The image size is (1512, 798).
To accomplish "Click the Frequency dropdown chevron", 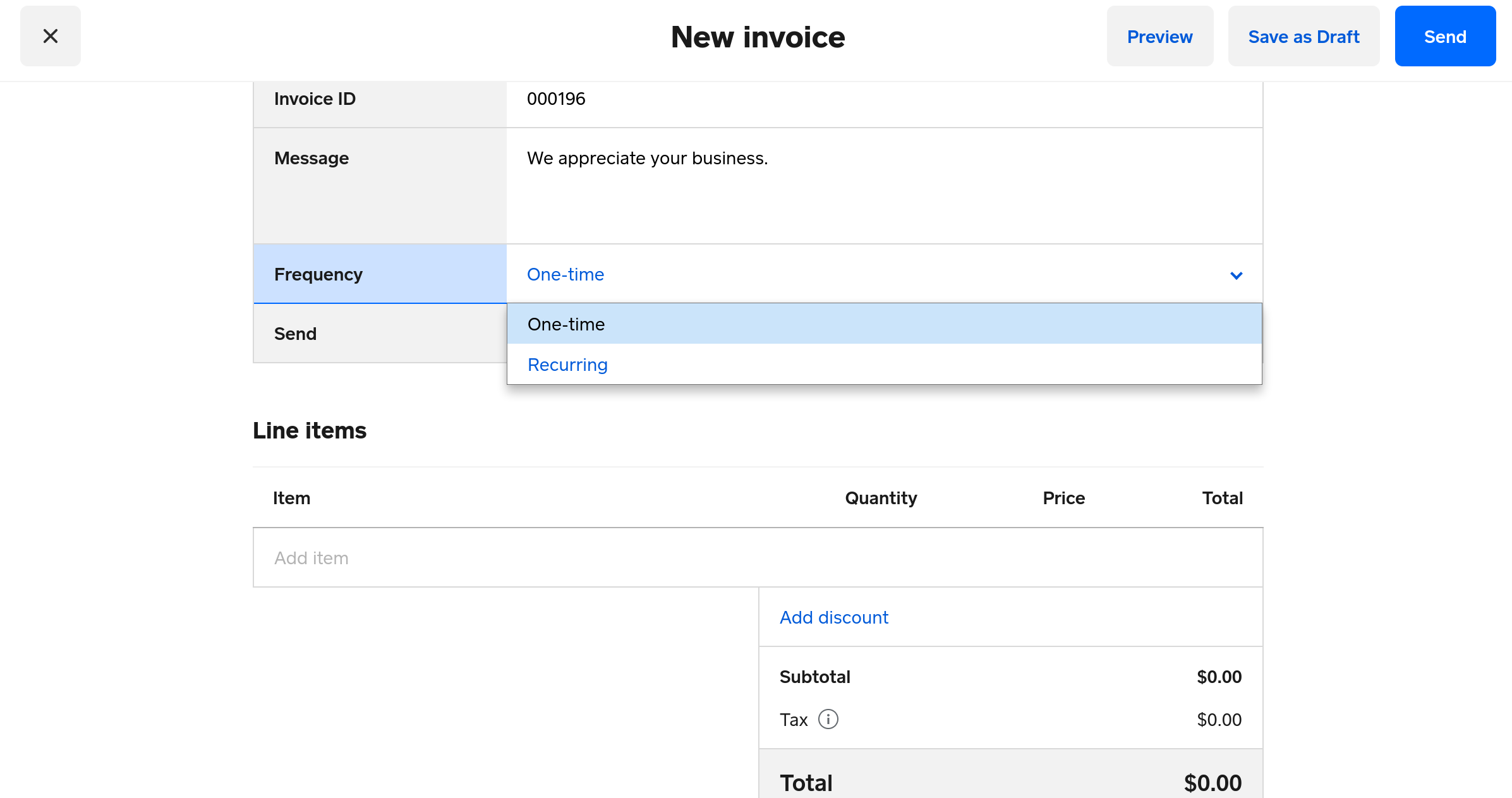I will click(x=1236, y=275).
